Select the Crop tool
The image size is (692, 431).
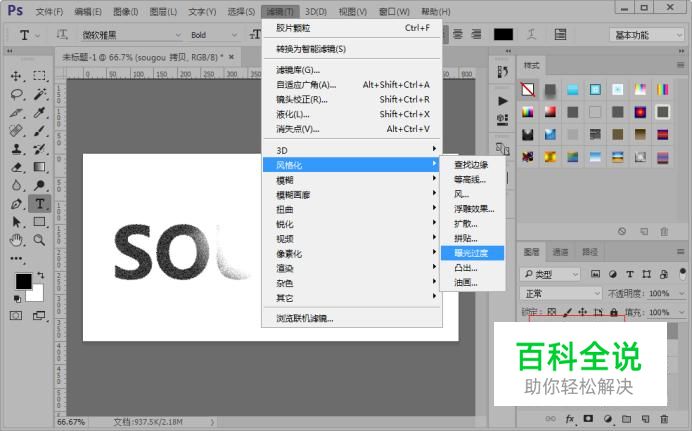pos(16,112)
